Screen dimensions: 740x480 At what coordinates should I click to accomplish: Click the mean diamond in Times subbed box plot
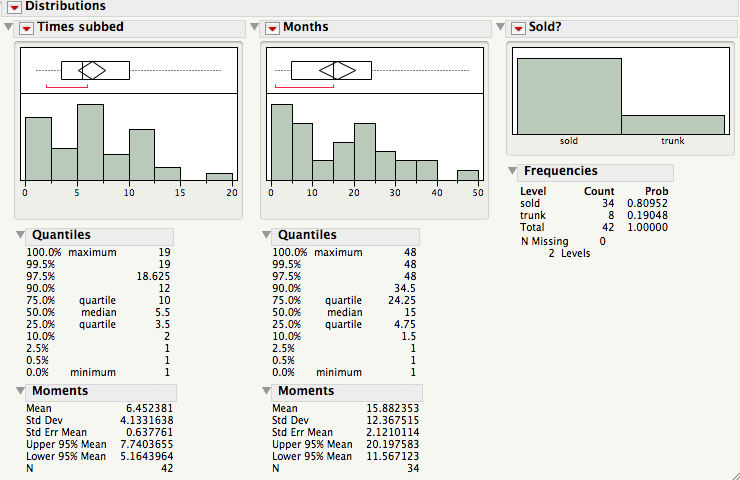(93, 70)
